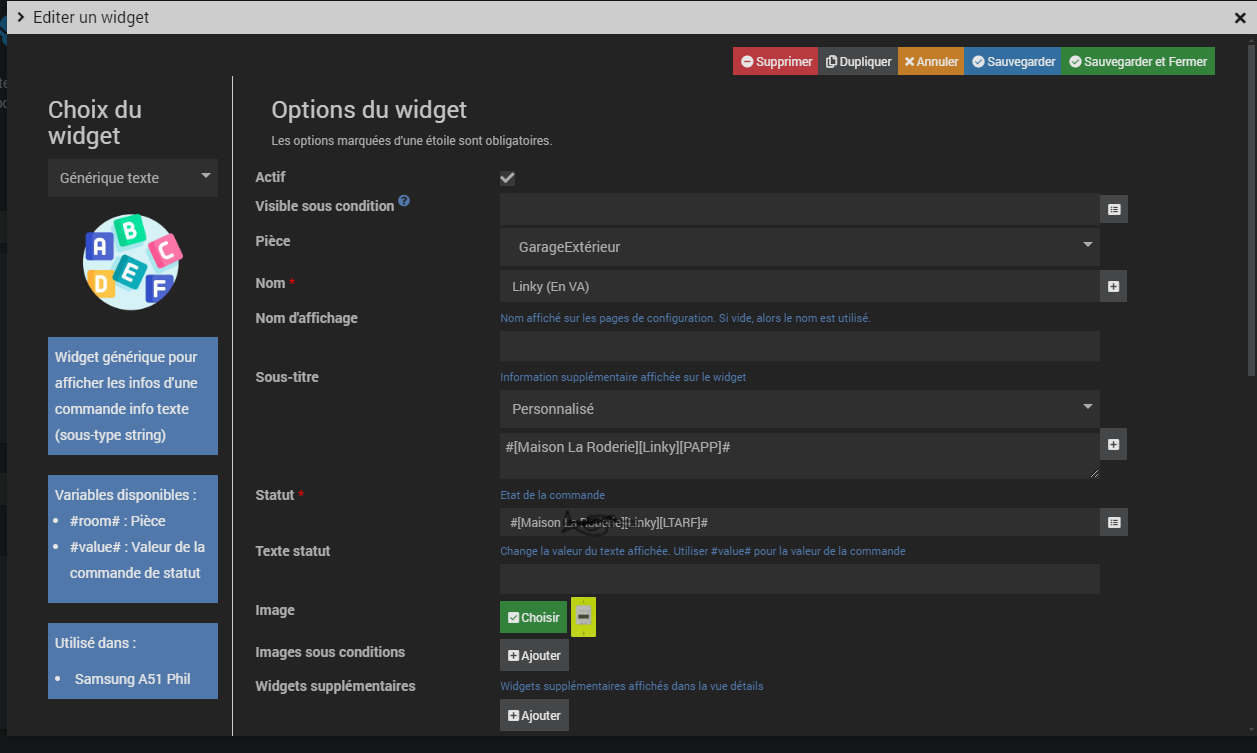Click Sauvegarder et Fermer
The height and width of the screenshot is (753, 1257).
click(1137, 62)
